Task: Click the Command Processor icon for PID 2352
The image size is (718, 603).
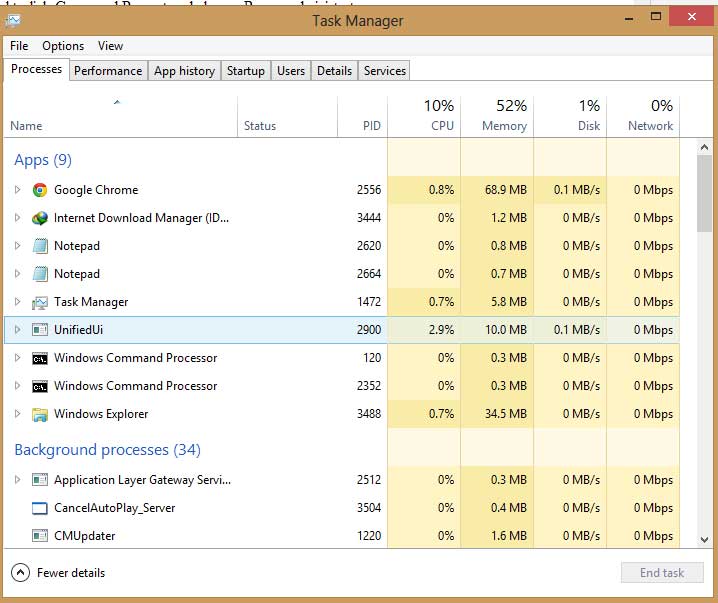Action: [40, 386]
